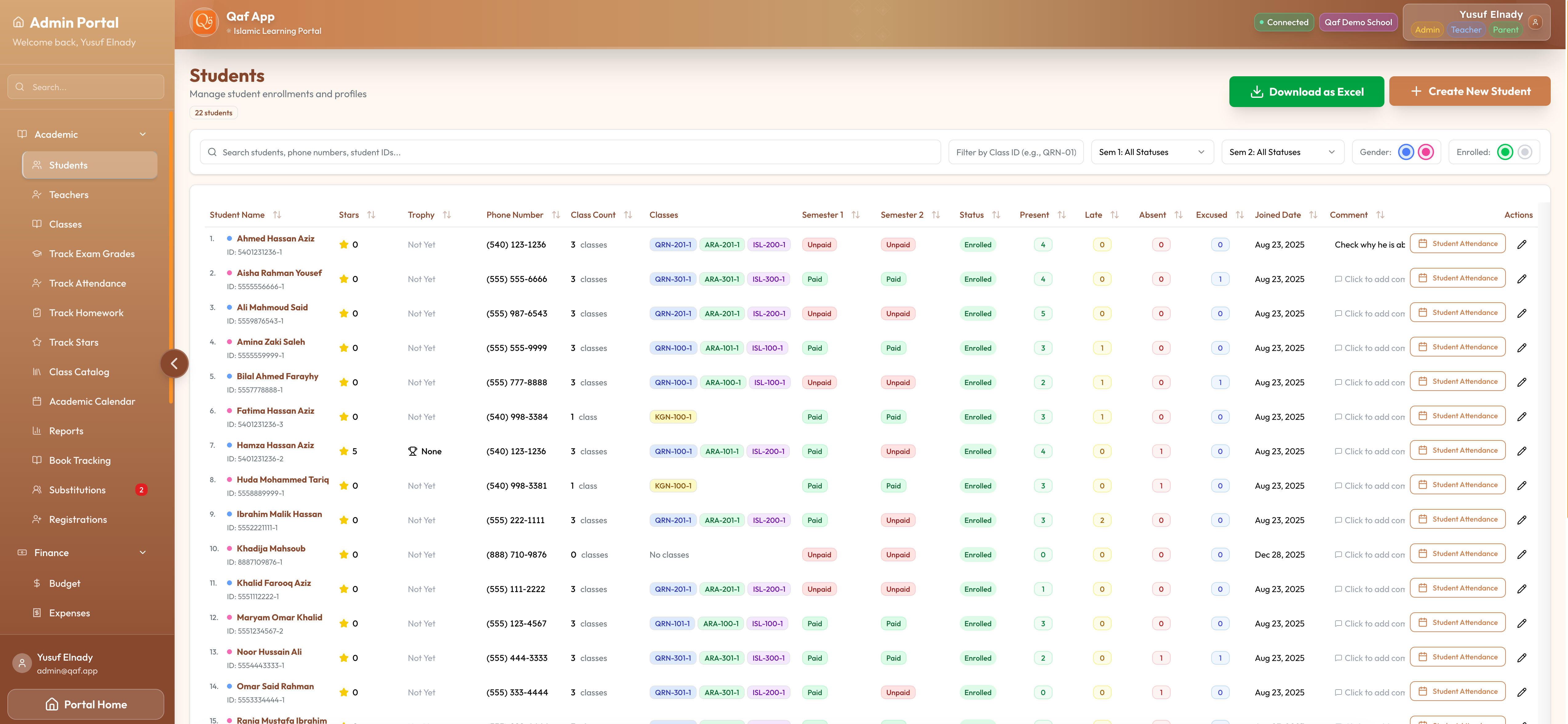Screen dimensions: 1568x724
Task: Create a new student
Action: [1470, 91]
